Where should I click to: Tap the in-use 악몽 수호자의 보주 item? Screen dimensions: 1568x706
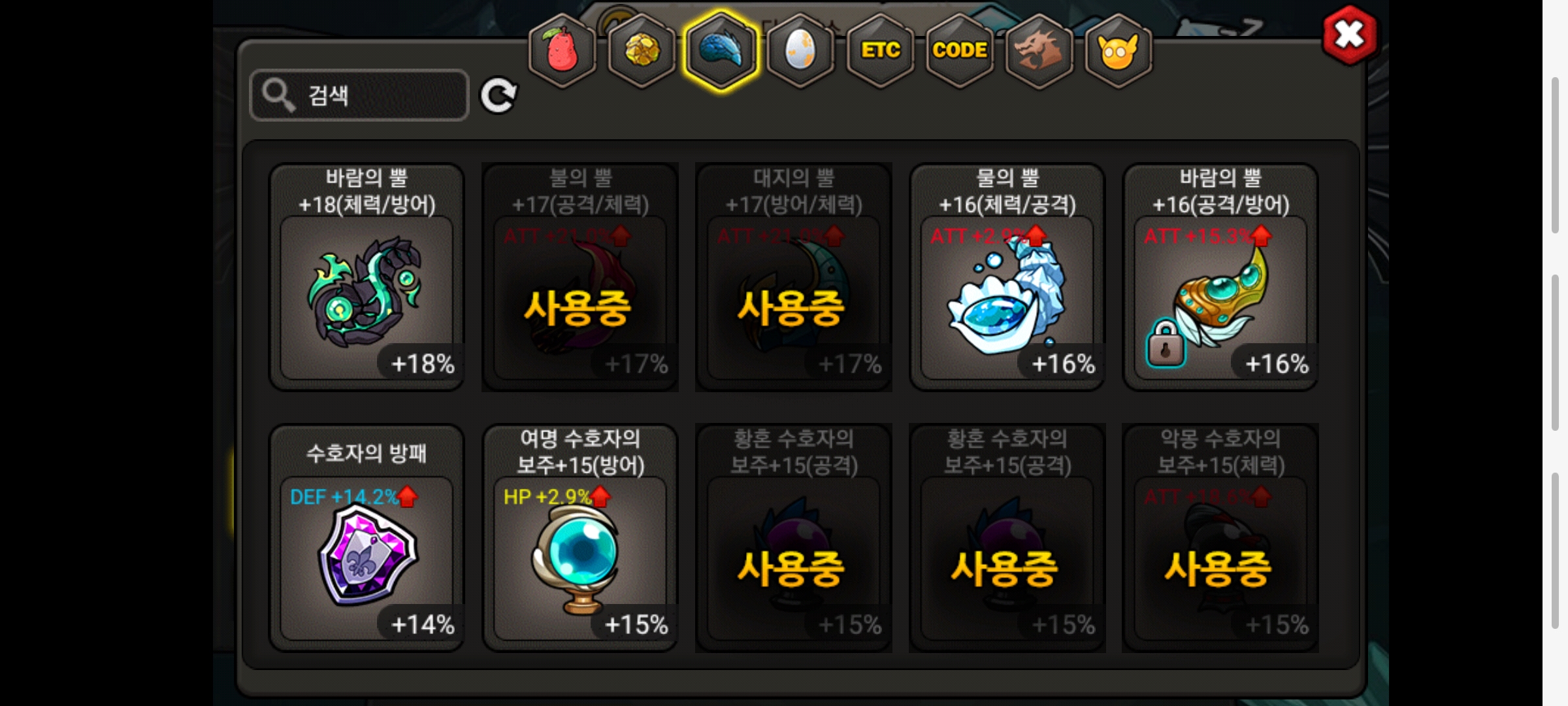(1220, 538)
